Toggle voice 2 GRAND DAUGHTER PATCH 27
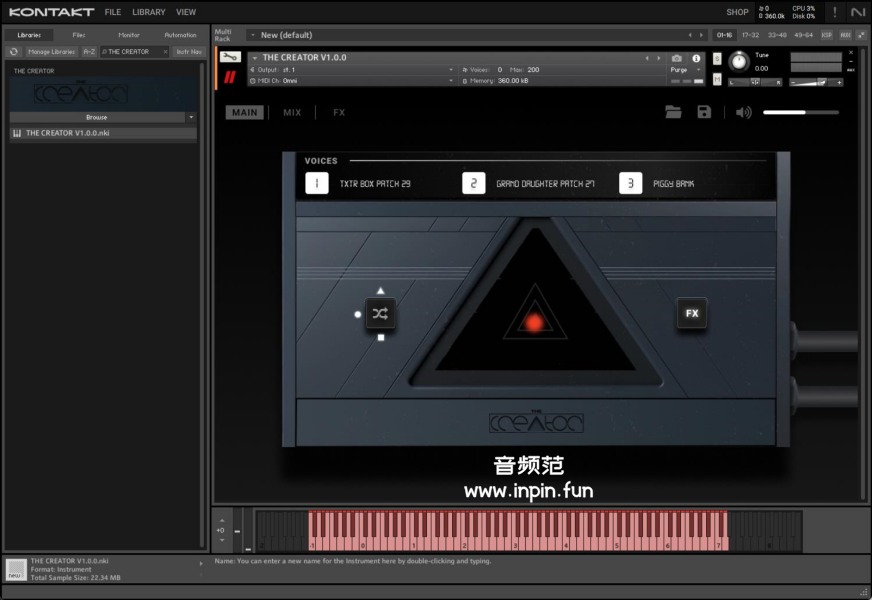872x600 pixels. (x=474, y=183)
